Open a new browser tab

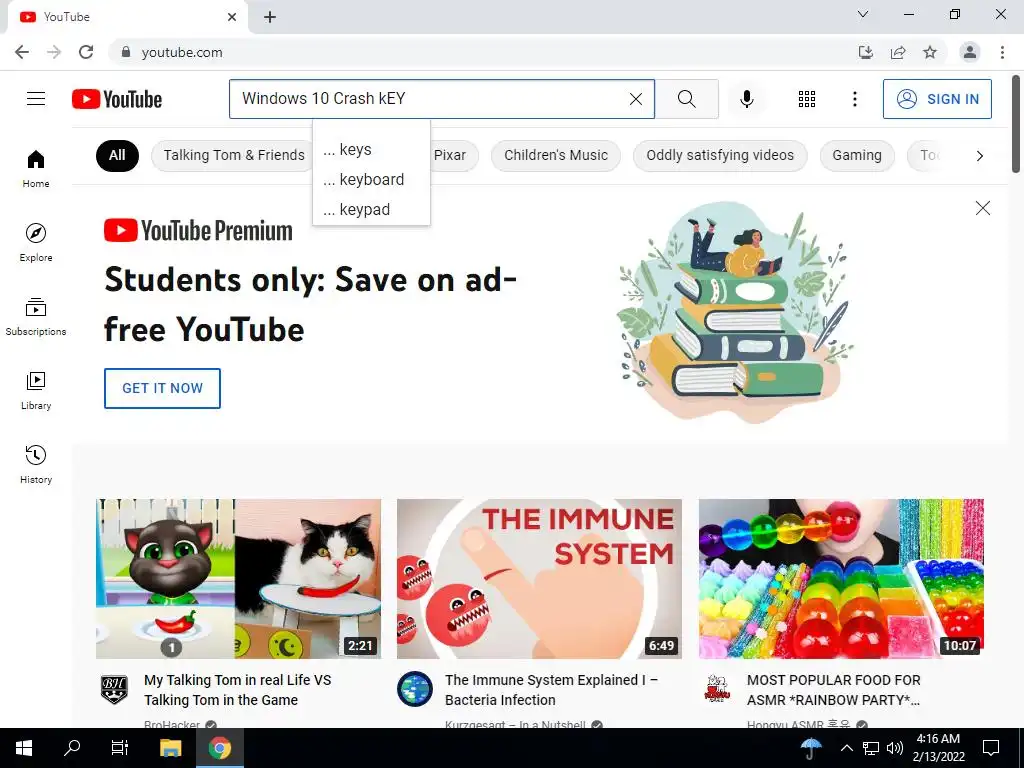pyautogui.click(x=270, y=17)
